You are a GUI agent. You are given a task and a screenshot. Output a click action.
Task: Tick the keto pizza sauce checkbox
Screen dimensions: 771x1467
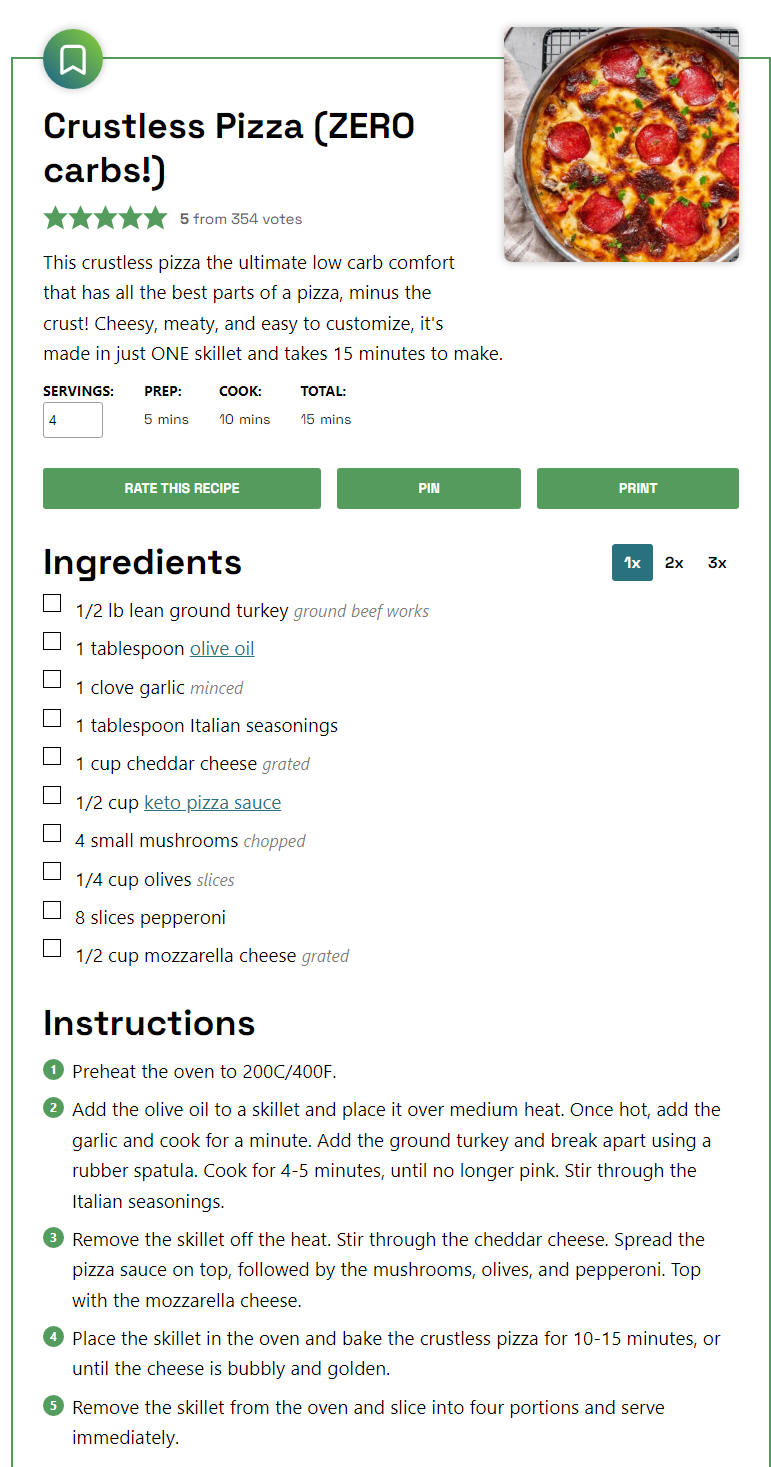click(x=52, y=795)
